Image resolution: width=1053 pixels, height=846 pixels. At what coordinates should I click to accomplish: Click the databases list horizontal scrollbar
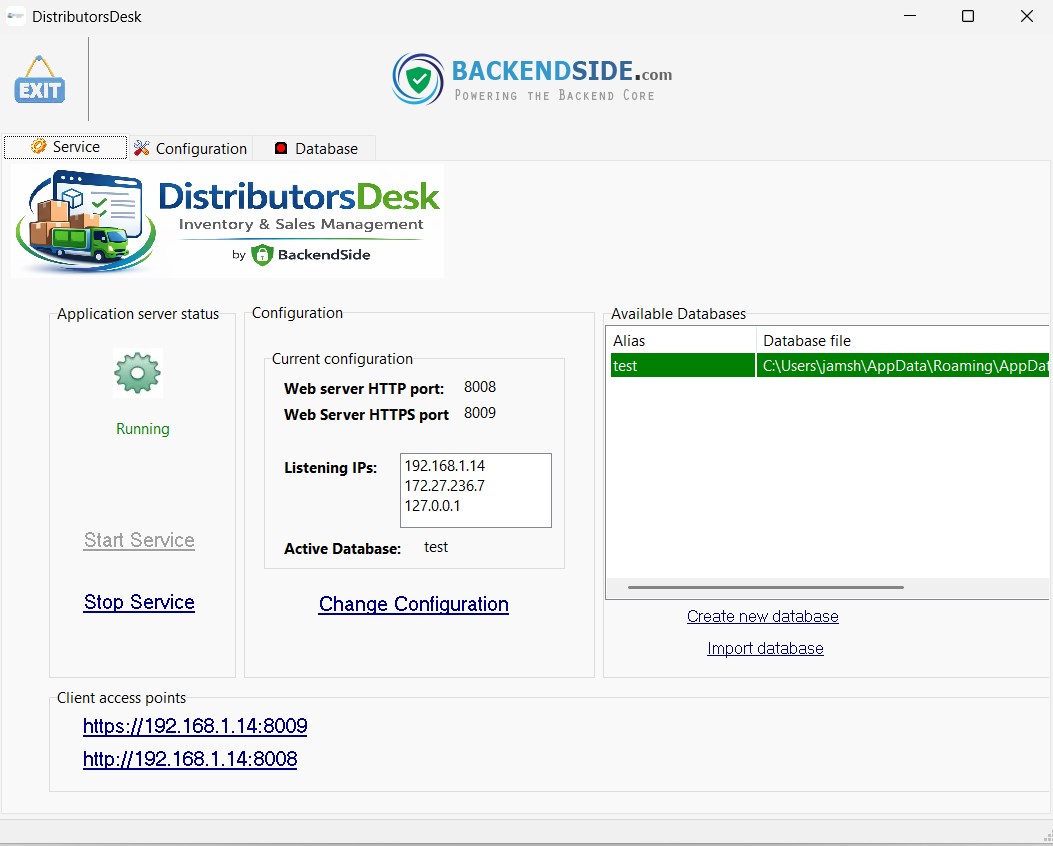click(x=765, y=587)
